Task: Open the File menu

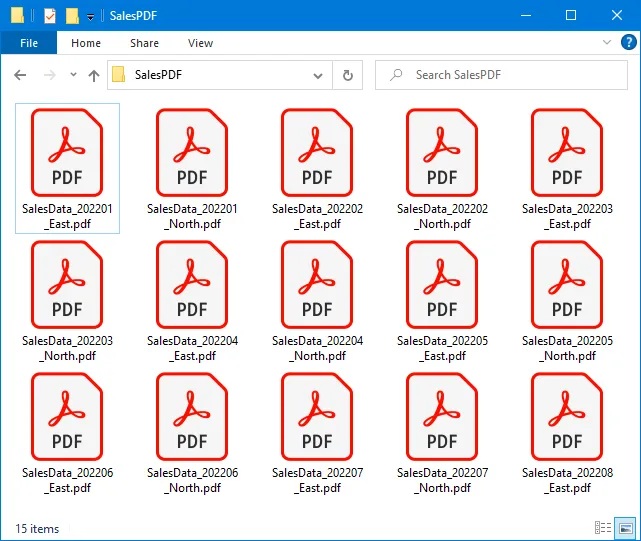Action: pyautogui.click(x=29, y=43)
